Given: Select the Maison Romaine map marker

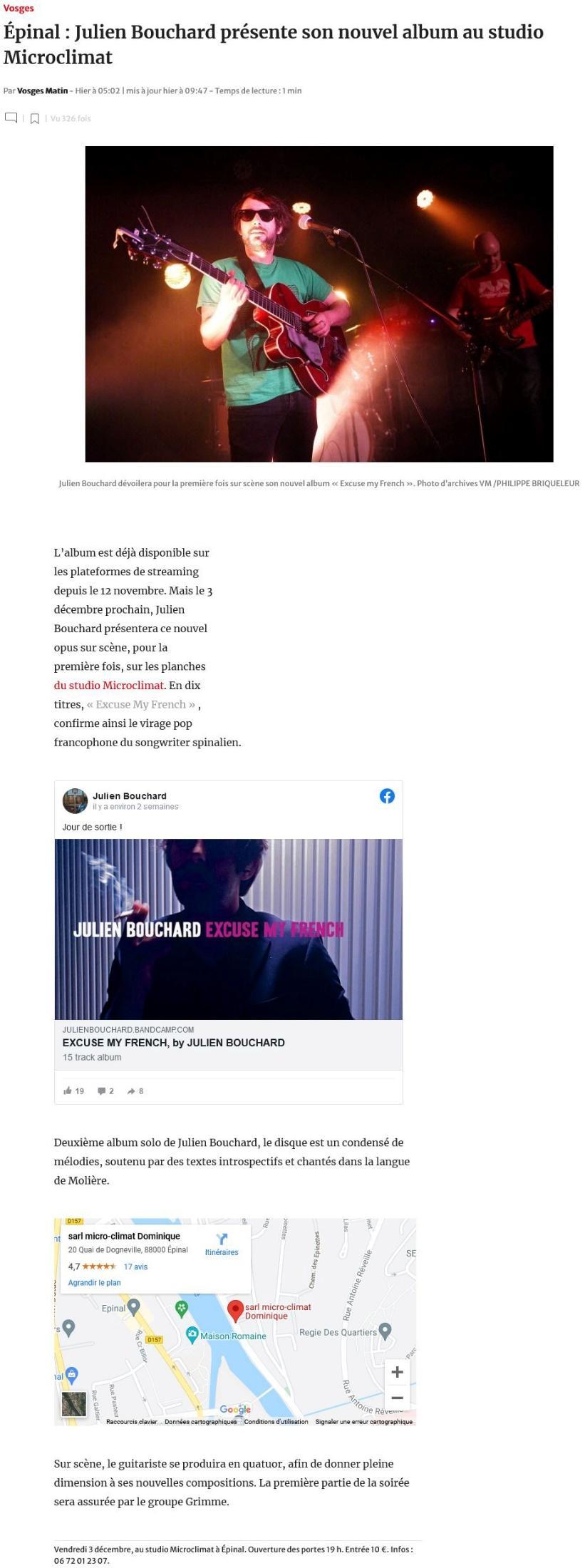Looking at the screenshot, I should click(192, 1335).
